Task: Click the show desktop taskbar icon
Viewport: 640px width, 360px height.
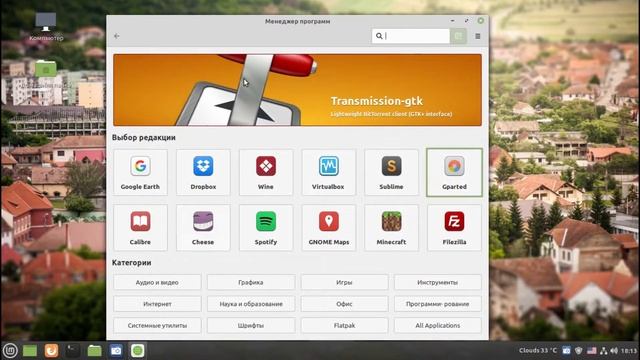Action: tap(30, 351)
